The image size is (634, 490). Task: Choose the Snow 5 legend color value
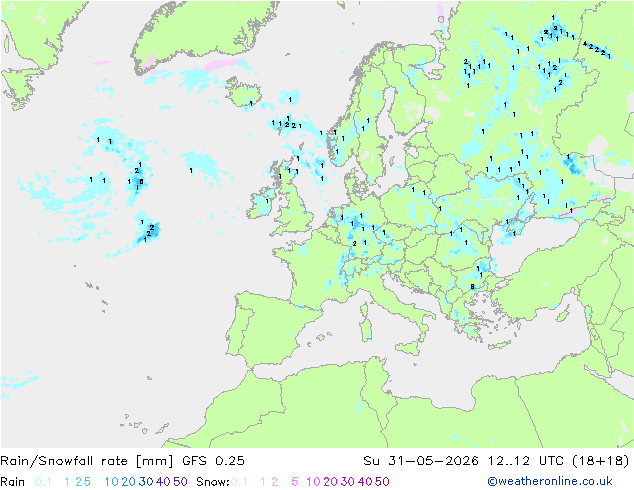pyautogui.click(x=295, y=482)
